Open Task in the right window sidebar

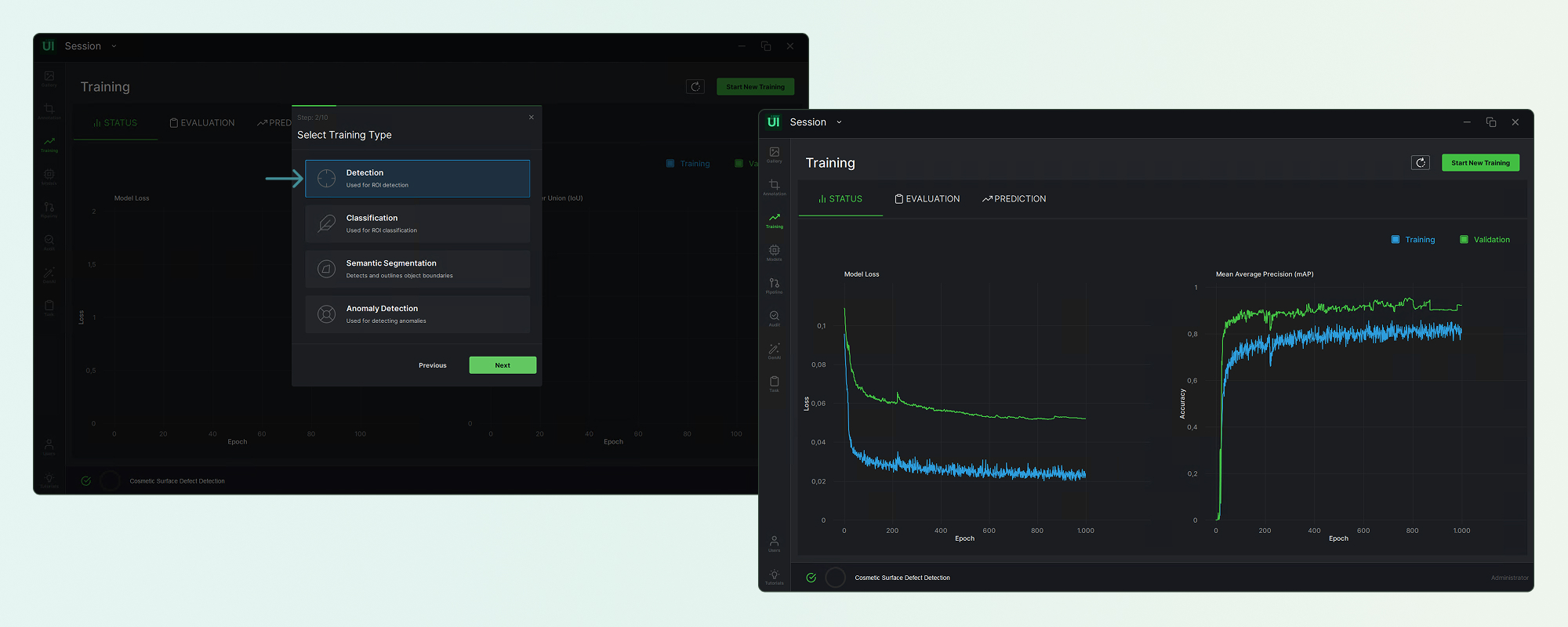774,384
